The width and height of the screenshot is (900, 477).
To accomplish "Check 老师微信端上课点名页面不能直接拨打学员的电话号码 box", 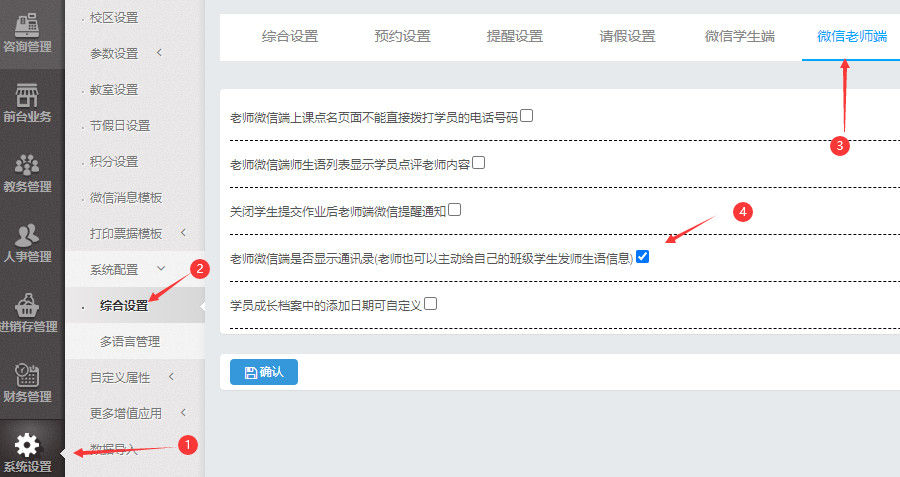I will click(x=526, y=116).
